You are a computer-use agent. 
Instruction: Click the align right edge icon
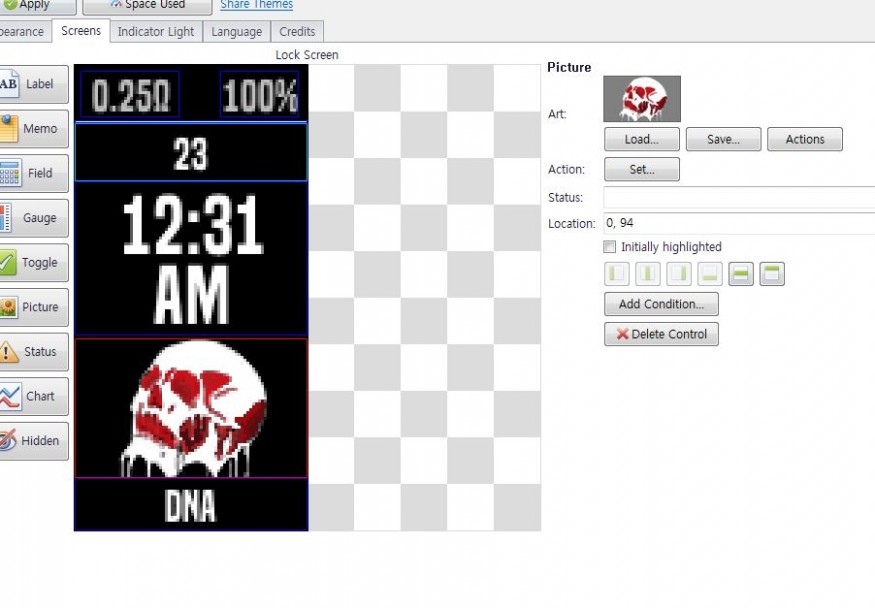(679, 274)
